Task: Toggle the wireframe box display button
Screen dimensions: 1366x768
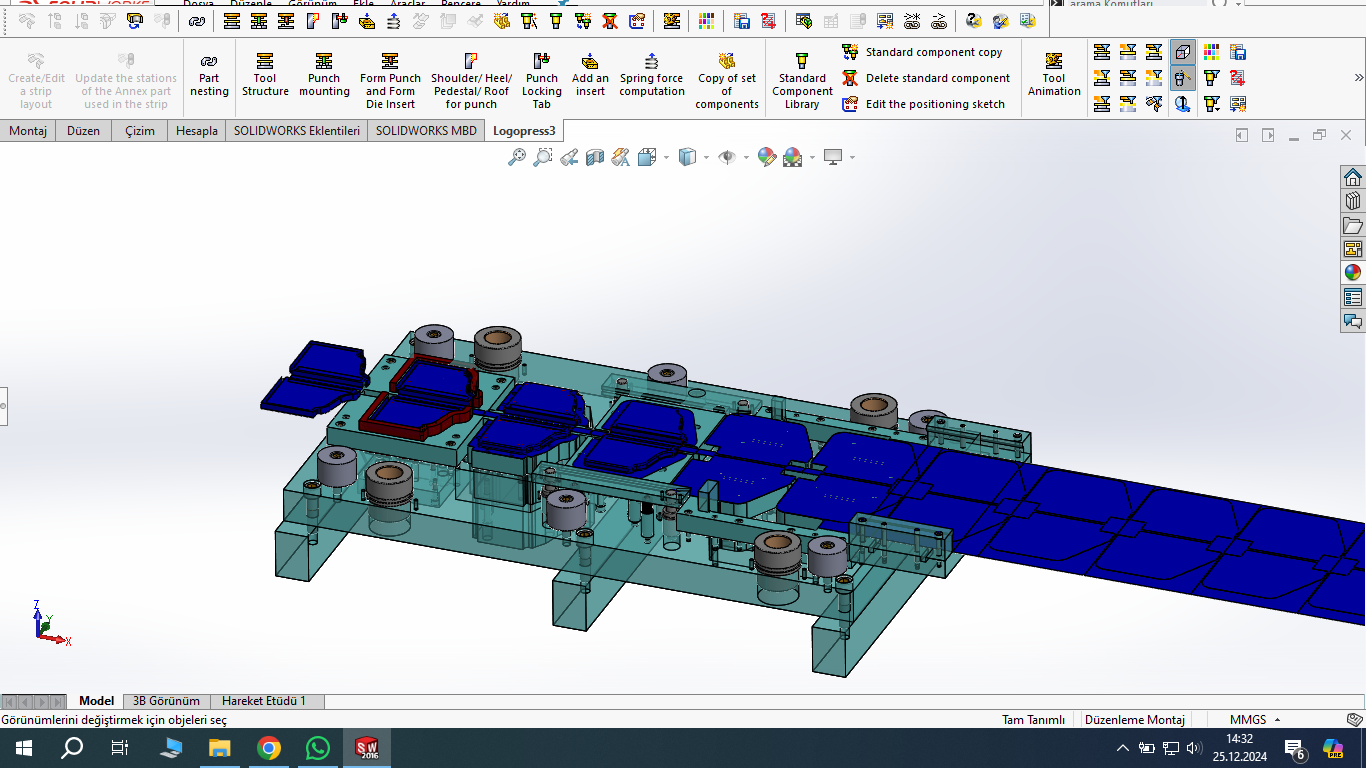Action: tap(1183, 52)
